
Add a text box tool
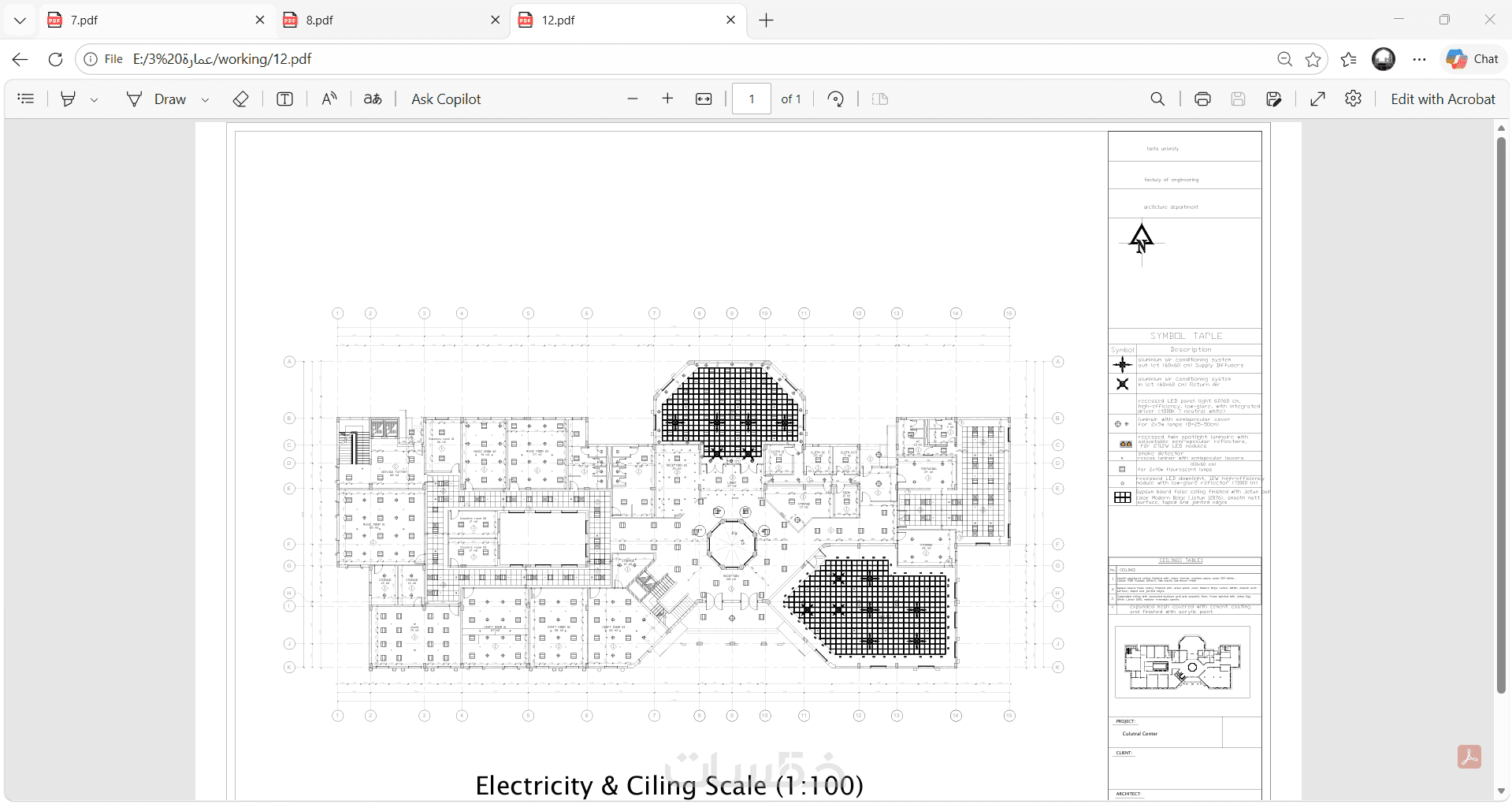pos(285,99)
